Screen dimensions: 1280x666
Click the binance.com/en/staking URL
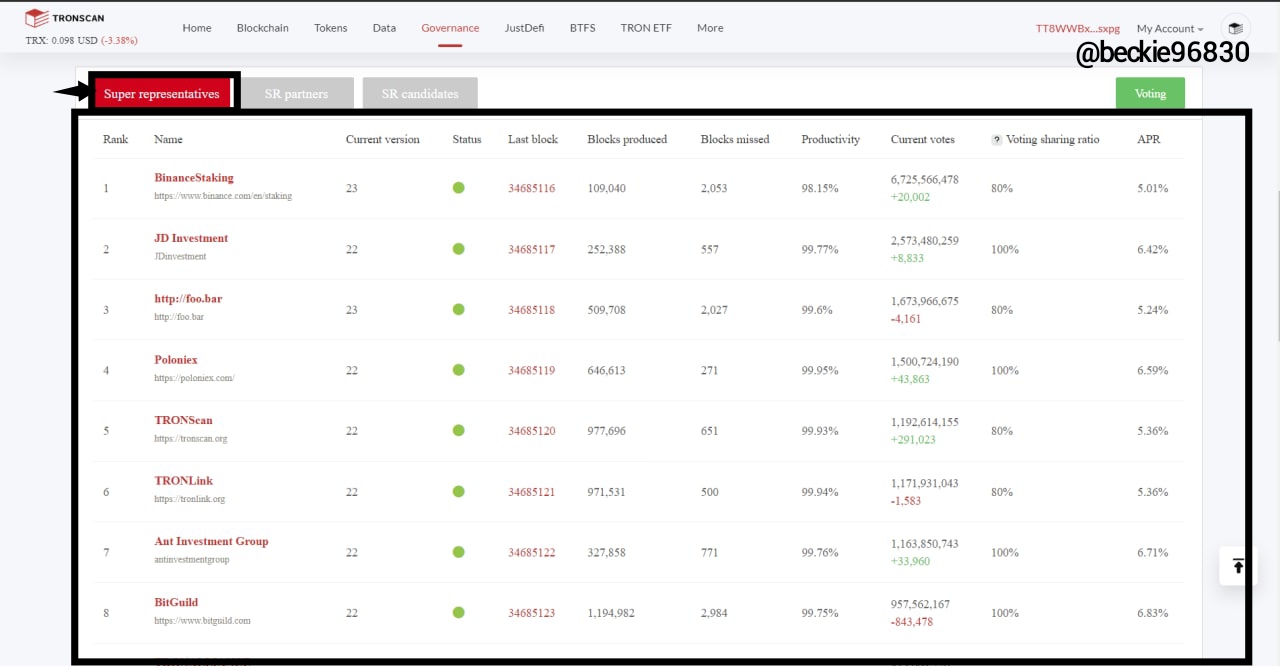[223, 196]
